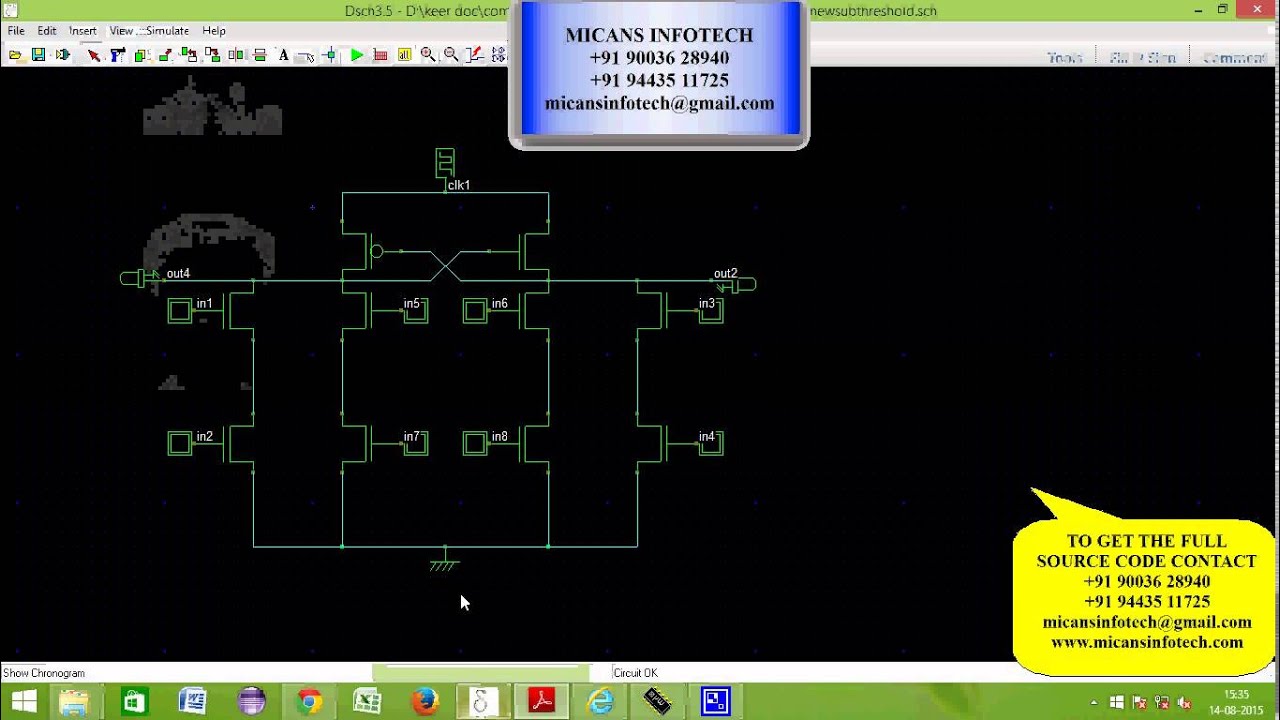Open the Help menu

214,31
